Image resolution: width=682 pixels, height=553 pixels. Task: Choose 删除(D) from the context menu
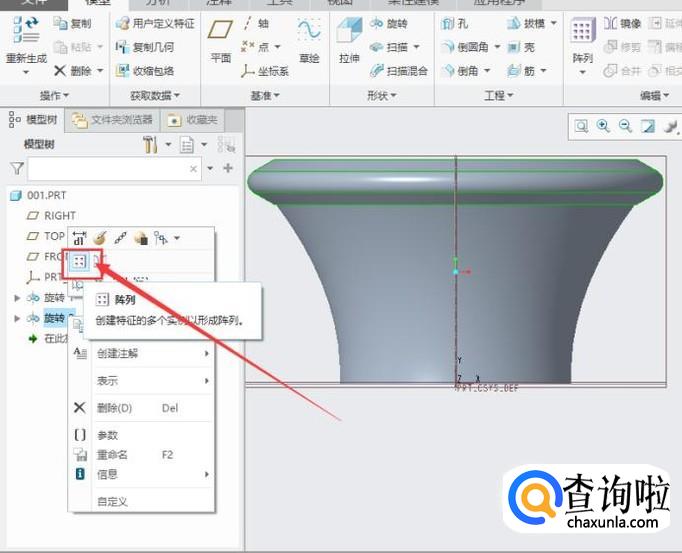pyautogui.click(x=114, y=408)
